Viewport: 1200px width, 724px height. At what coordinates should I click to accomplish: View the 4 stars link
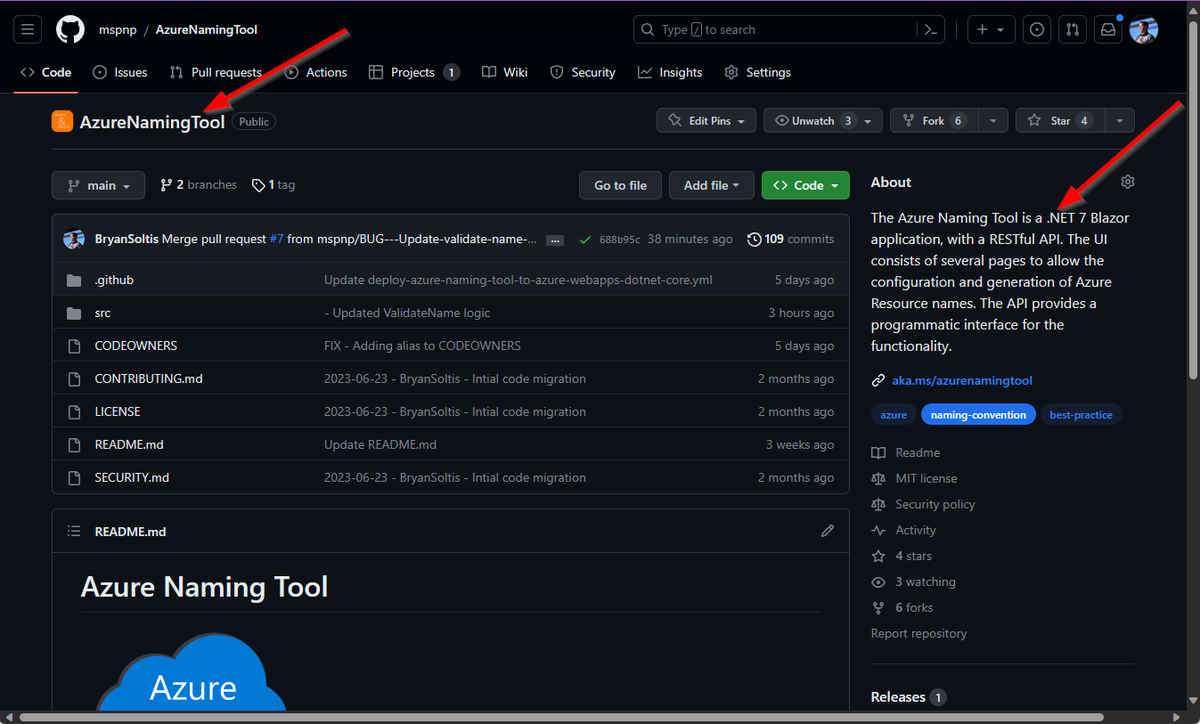pyautogui.click(x=902, y=556)
